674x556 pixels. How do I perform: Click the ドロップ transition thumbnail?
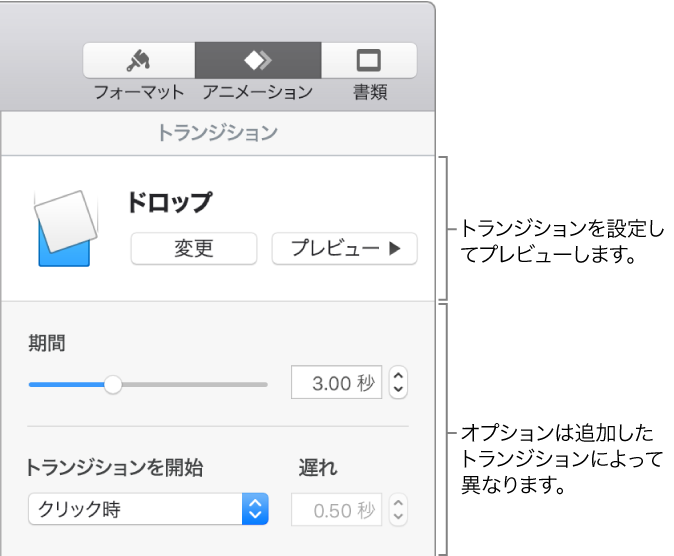66,228
